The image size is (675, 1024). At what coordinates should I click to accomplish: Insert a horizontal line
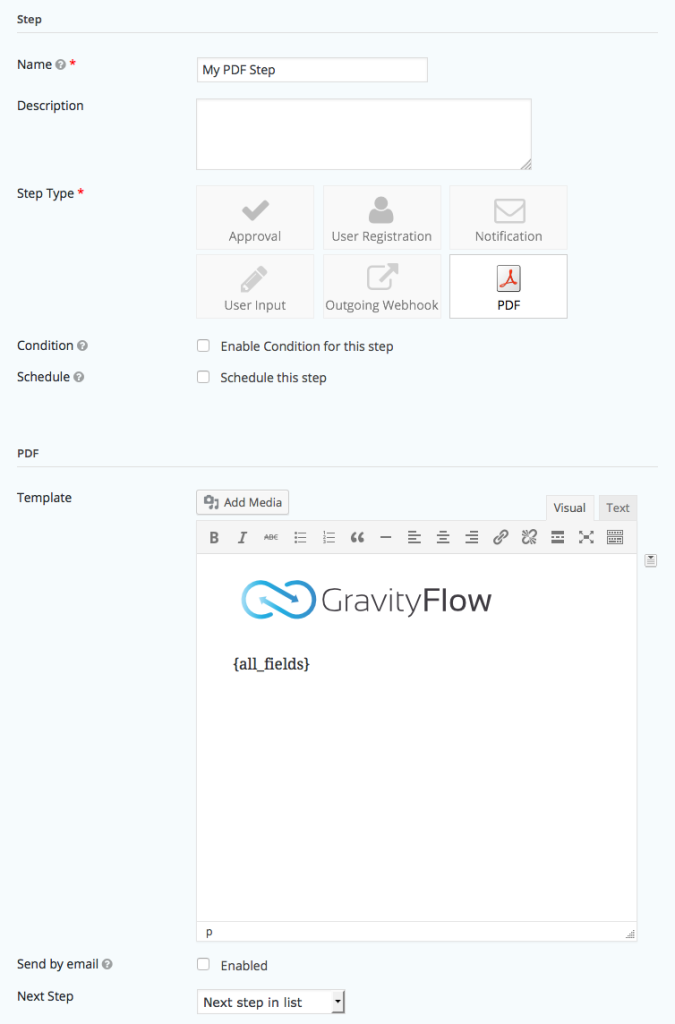tap(386, 537)
